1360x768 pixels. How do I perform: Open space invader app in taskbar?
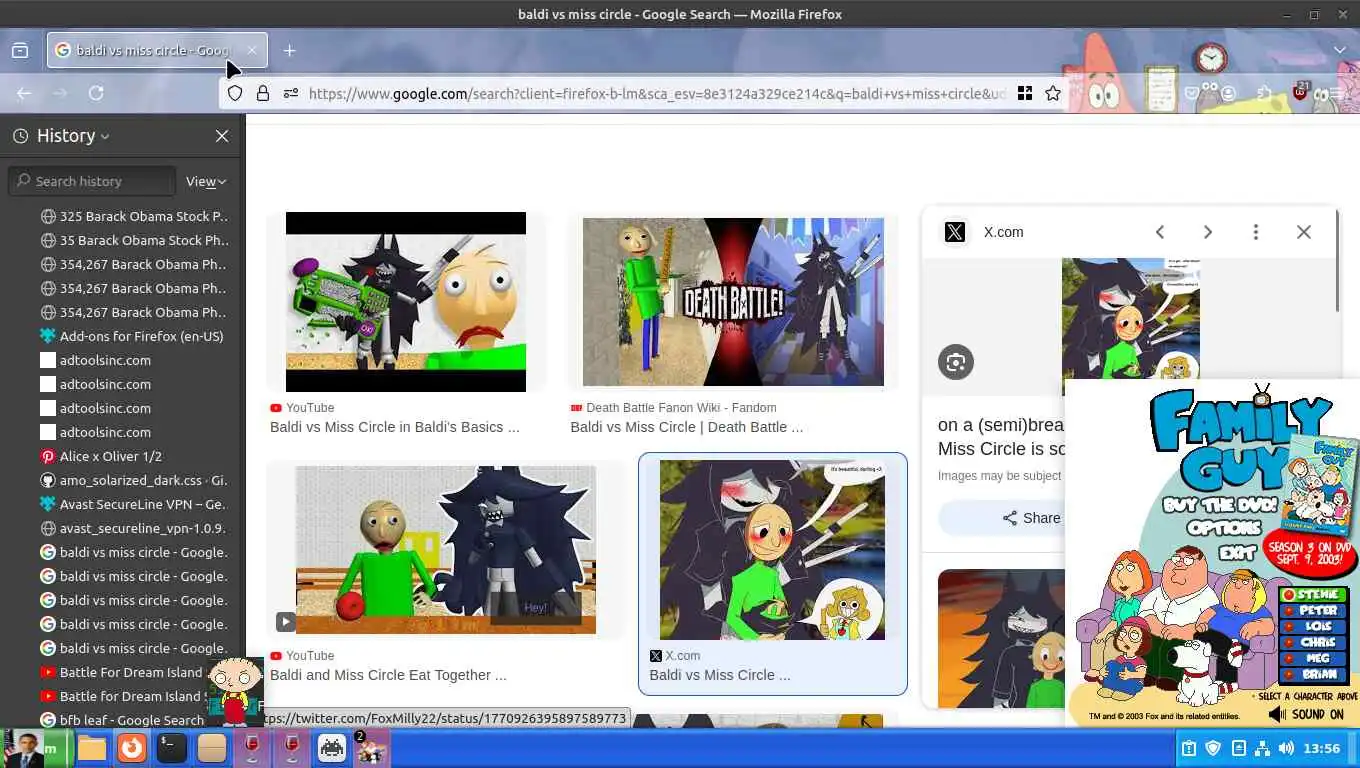(332, 748)
